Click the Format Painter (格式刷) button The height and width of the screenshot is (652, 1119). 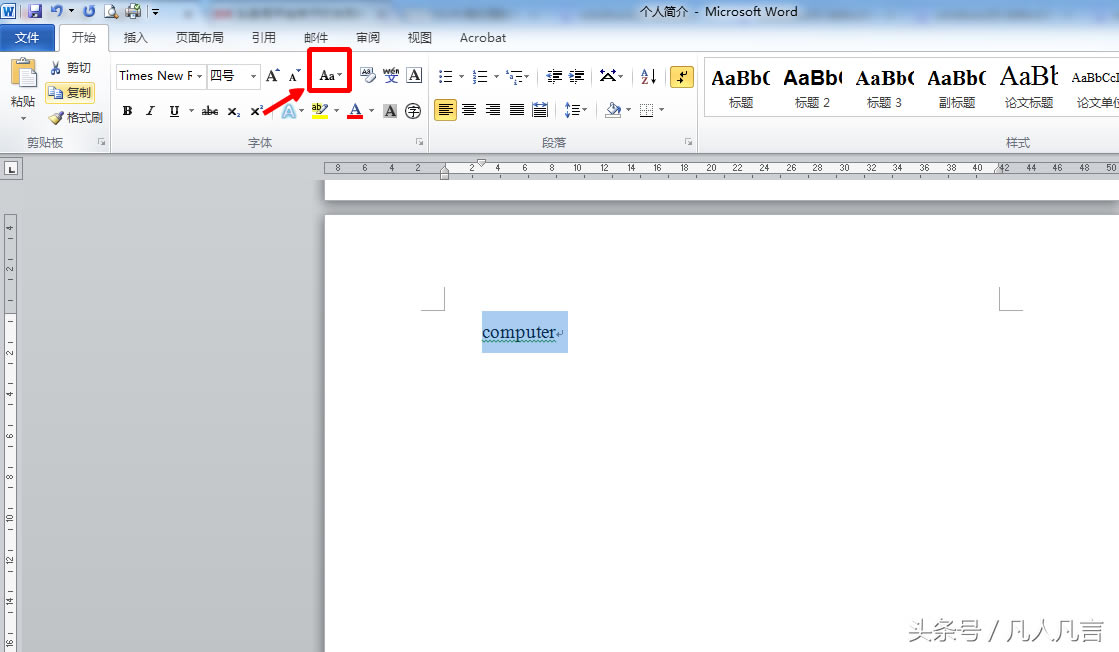tap(76, 117)
